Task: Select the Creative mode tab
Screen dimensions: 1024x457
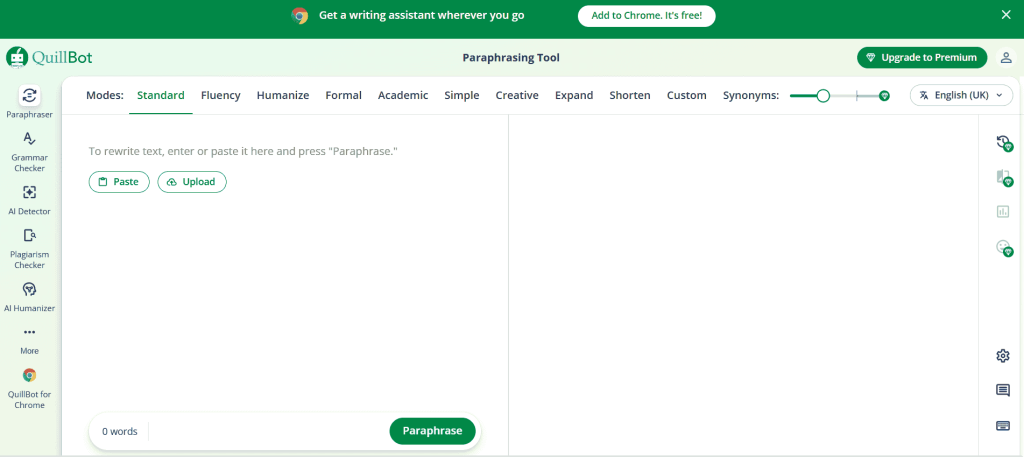Action: [517, 95]
